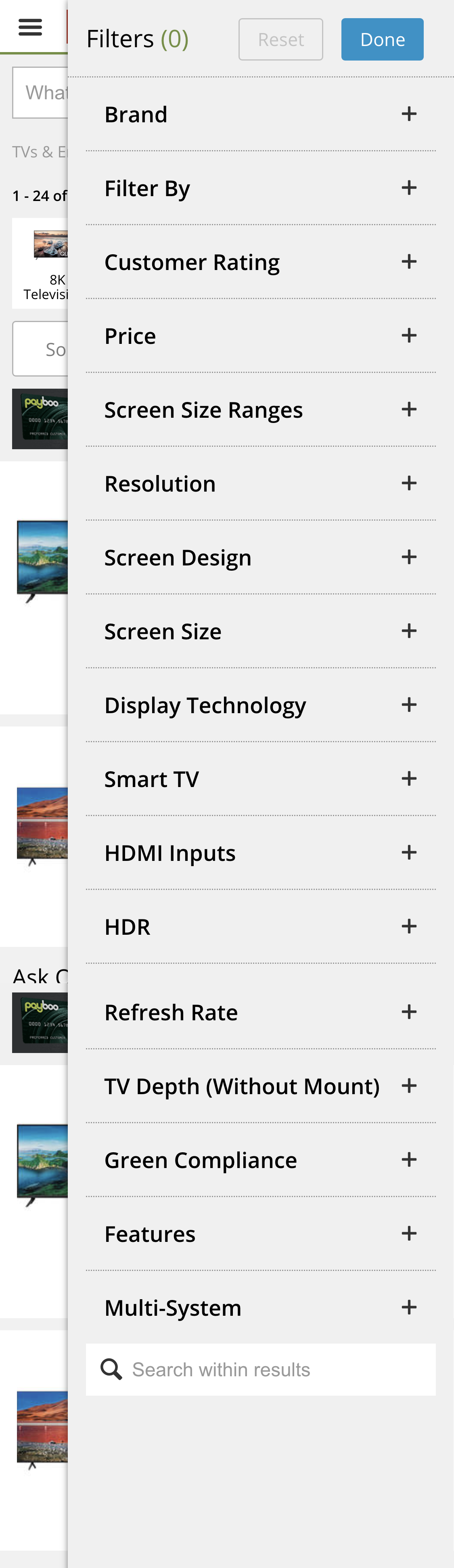Image resolution: width=454 pixels, height=1568 pixels.
Task: Expand the Display Technology section
Action: point(410,704)
